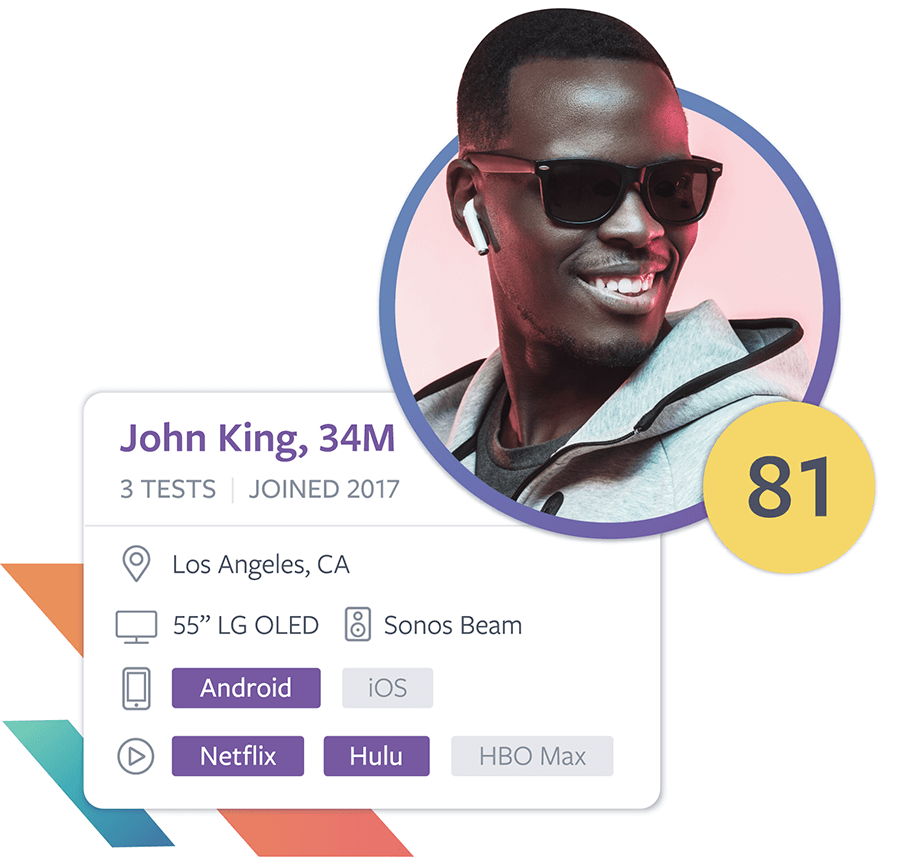Toggle the iOS platform tag
This screenshot has width=912, height=866.
click(x=387, y=688)
